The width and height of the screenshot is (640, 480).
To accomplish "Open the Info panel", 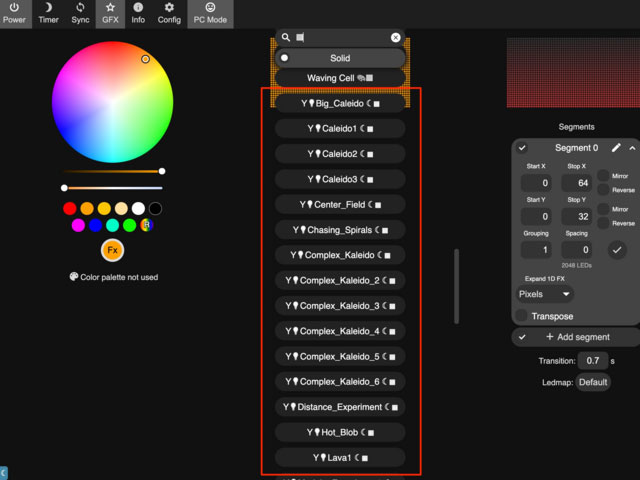I will (x=138, y=13).
